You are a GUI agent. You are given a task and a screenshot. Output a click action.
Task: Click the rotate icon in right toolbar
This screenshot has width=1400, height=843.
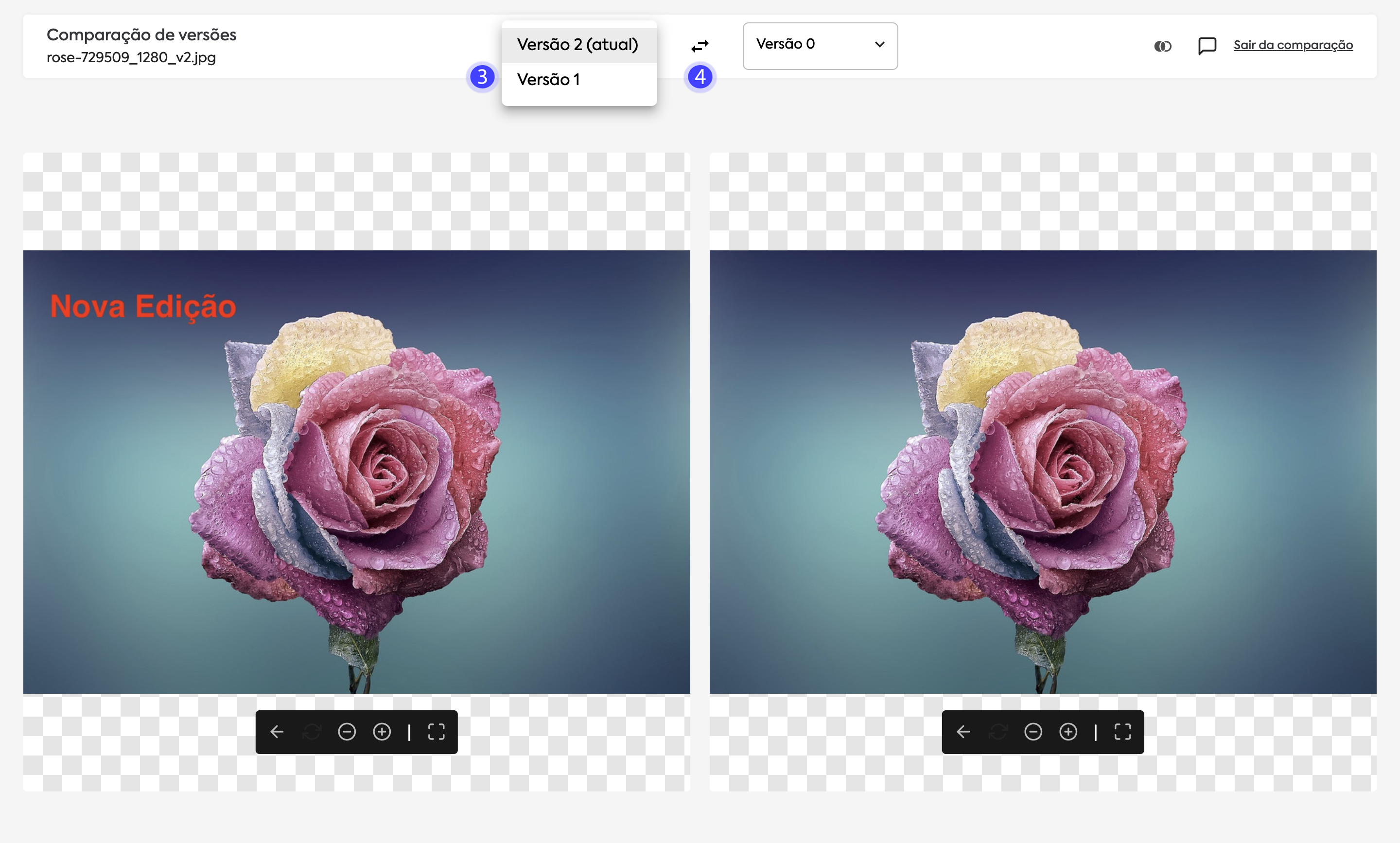(x=998, y=732)
